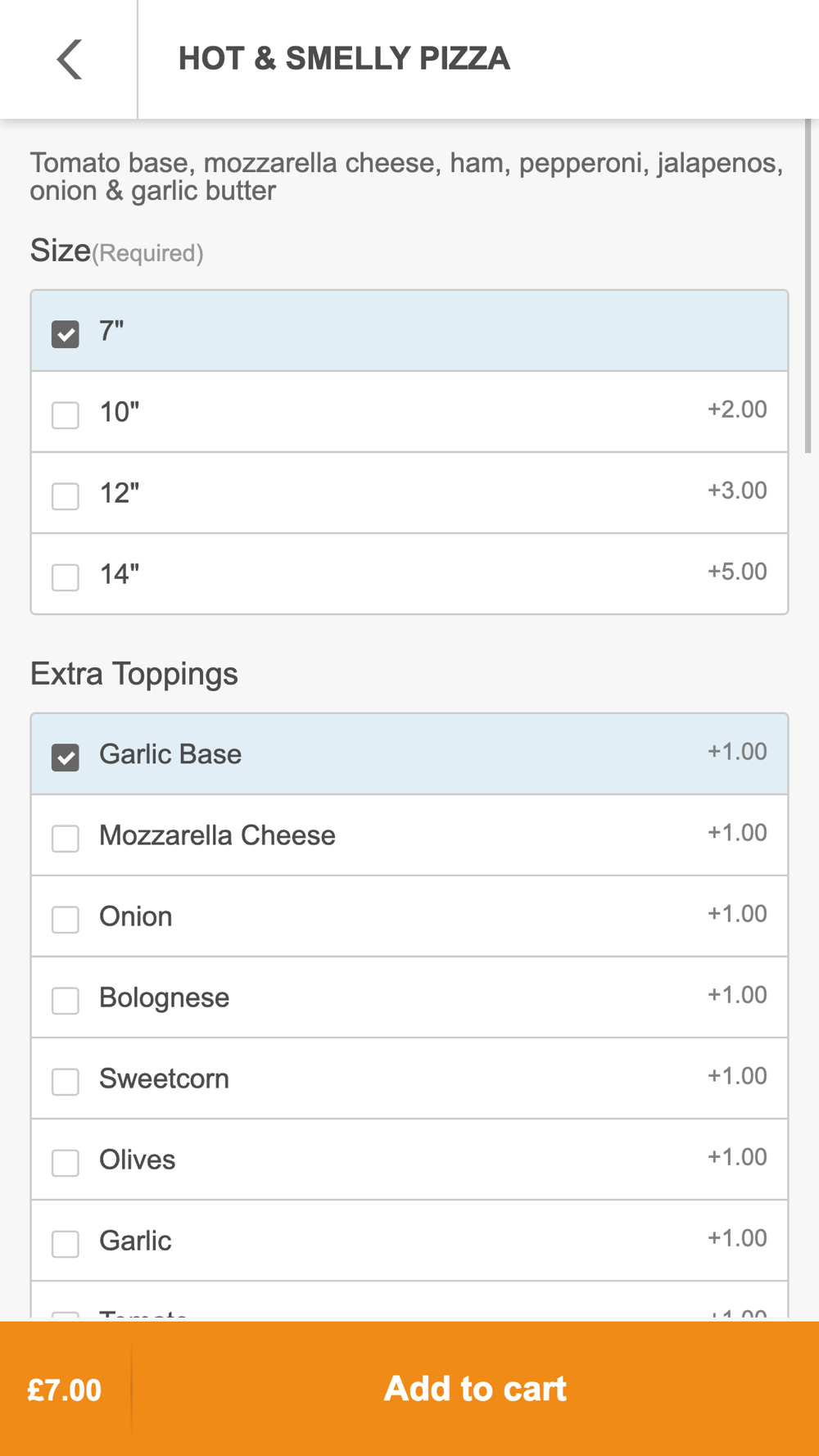819x1456 pixels.
Task: Tap the Hot & Smelly Pizza title
Action: tap(344, 59)
